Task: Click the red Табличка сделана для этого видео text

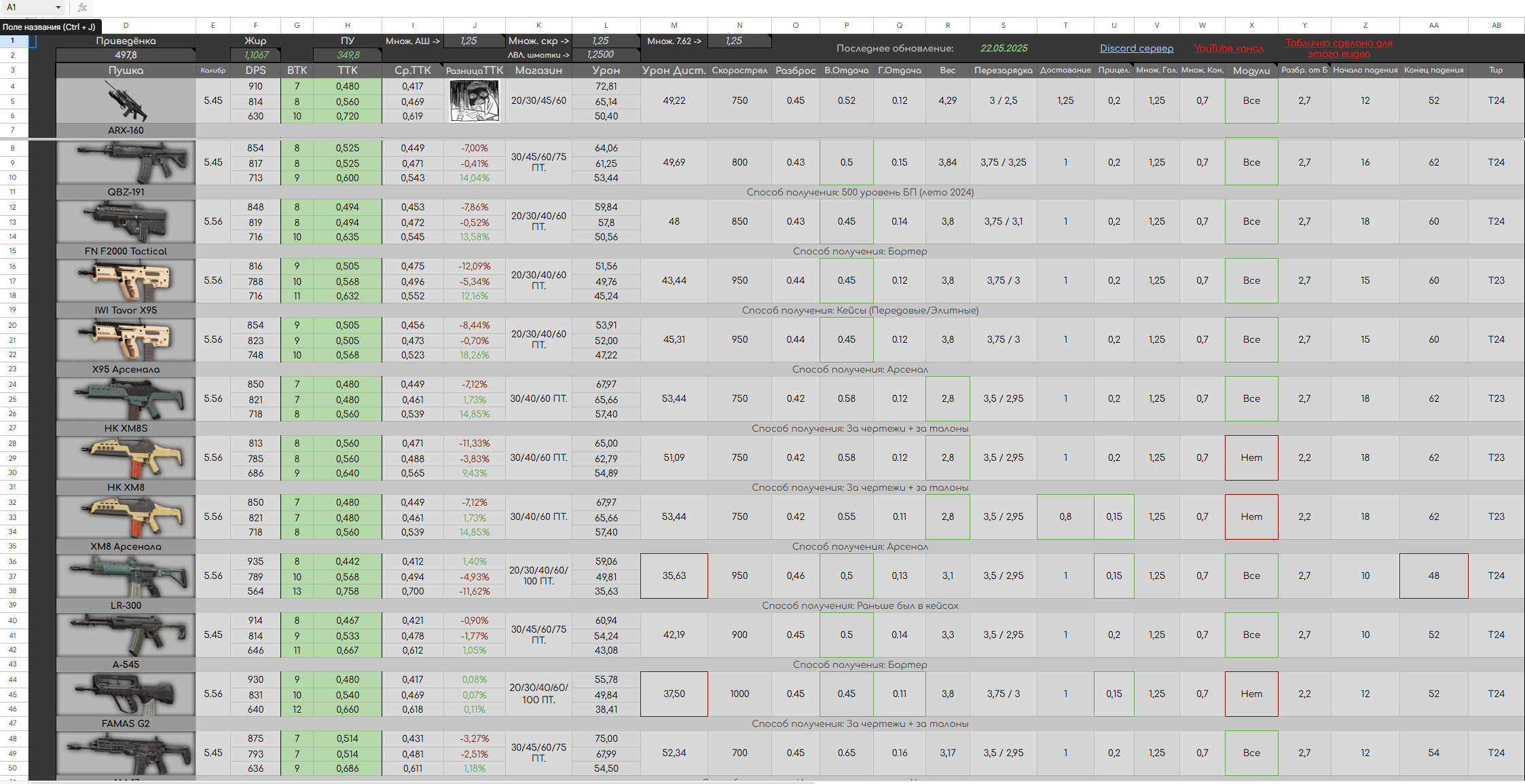Action: (x=1339, y=48)
